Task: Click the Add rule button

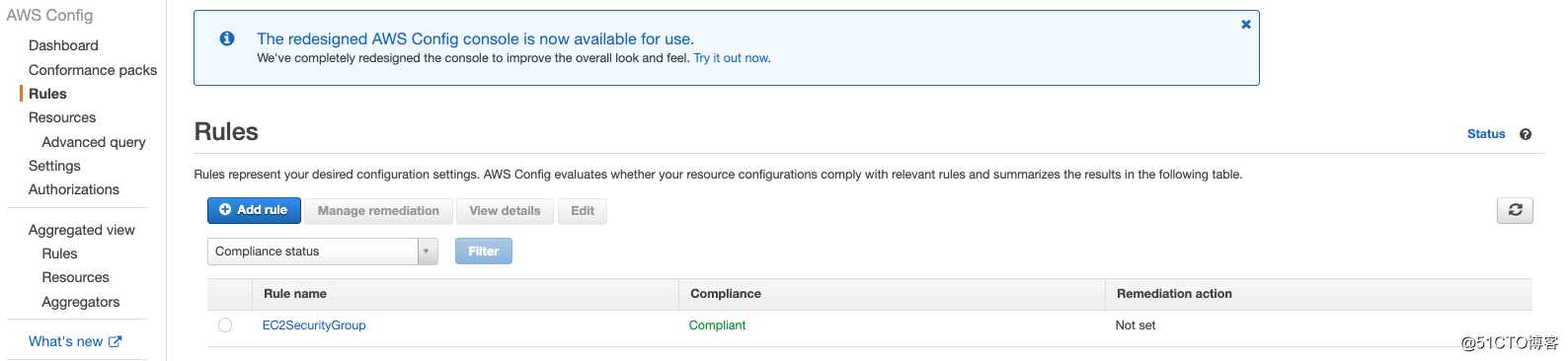Action: pyautogui.click(x=254, y=210)
